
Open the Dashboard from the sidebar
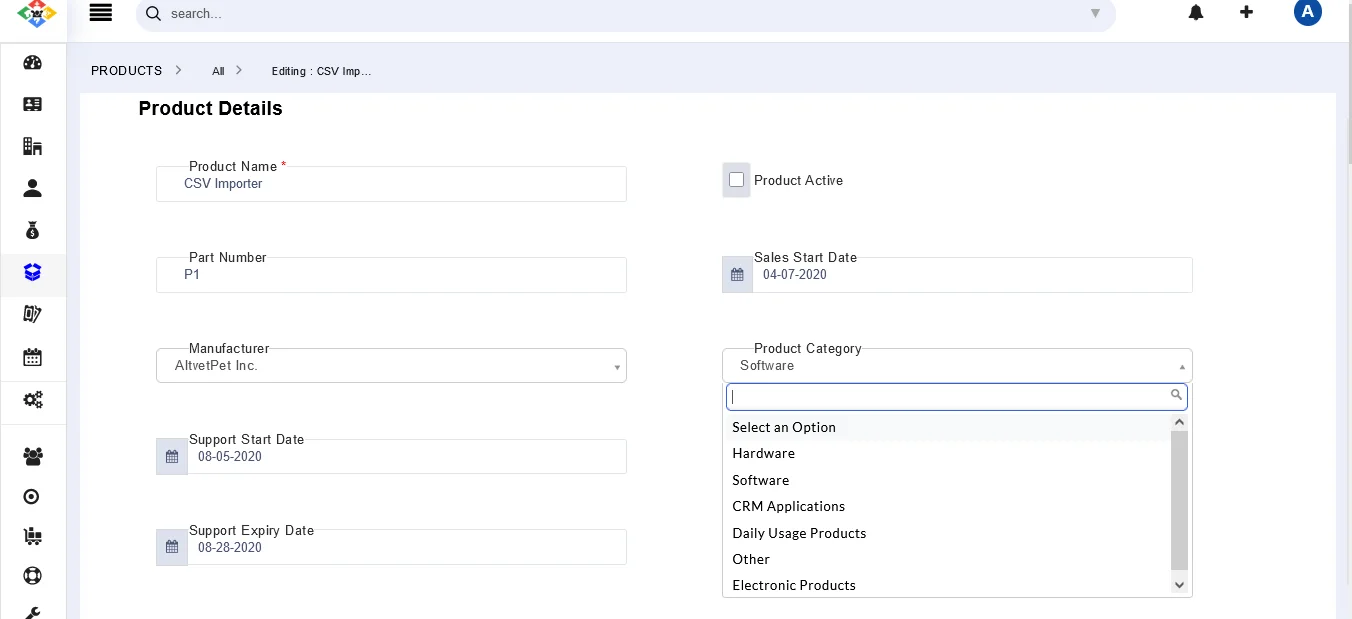coord(32,62)
